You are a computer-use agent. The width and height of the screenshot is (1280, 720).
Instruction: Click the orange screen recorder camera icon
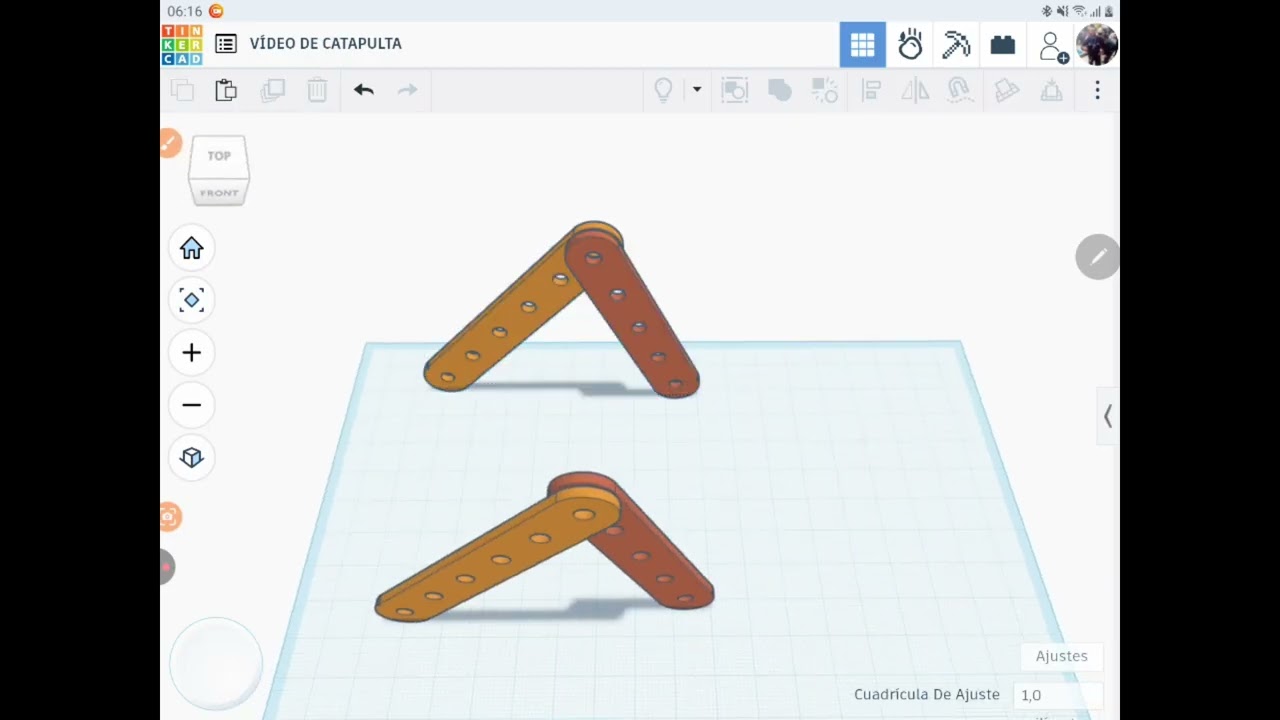(x=169, y=517)
